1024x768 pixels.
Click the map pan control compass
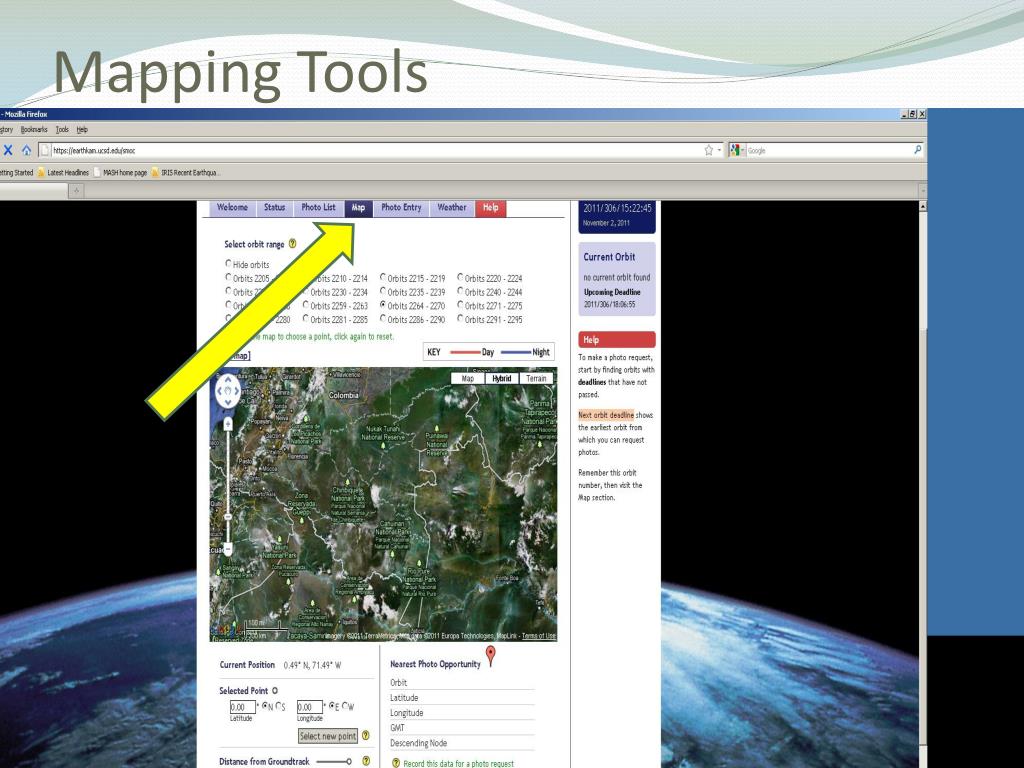[228, 391]
